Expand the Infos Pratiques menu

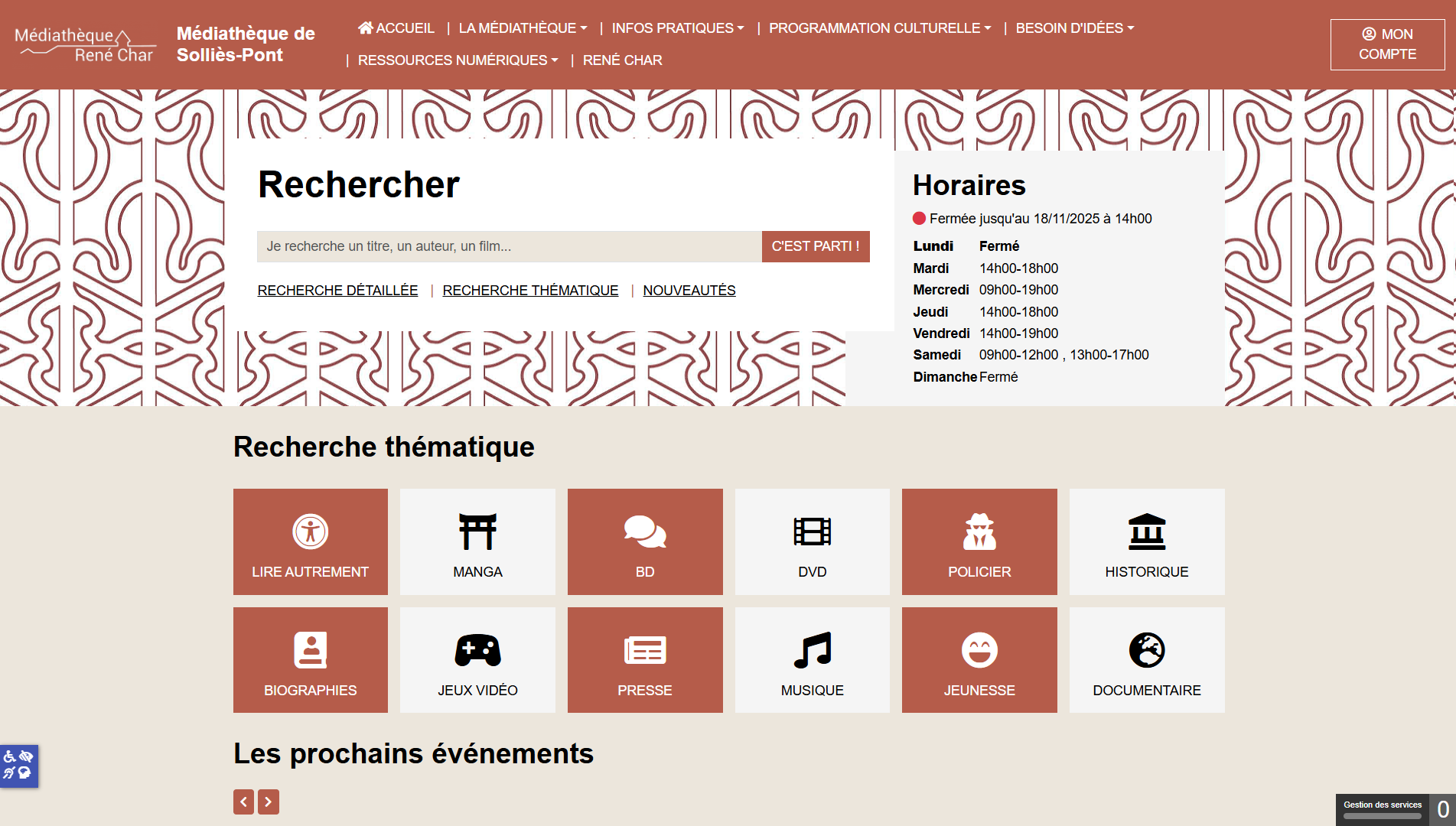click(677, 28)
